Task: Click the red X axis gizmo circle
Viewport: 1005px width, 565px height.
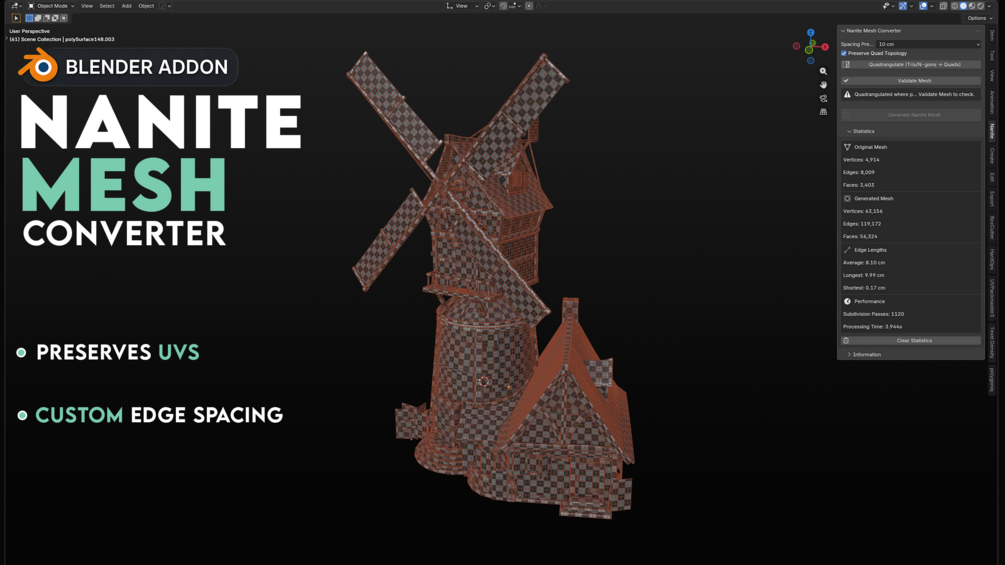Action: tap(825, 47)
